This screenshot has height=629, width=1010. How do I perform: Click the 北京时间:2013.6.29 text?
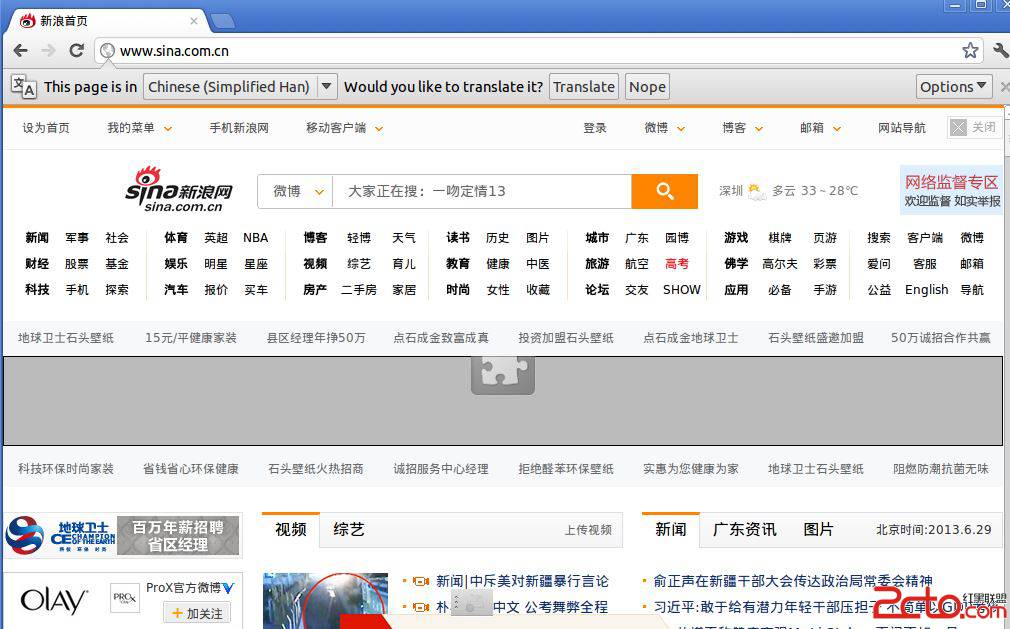coord(933,530)
